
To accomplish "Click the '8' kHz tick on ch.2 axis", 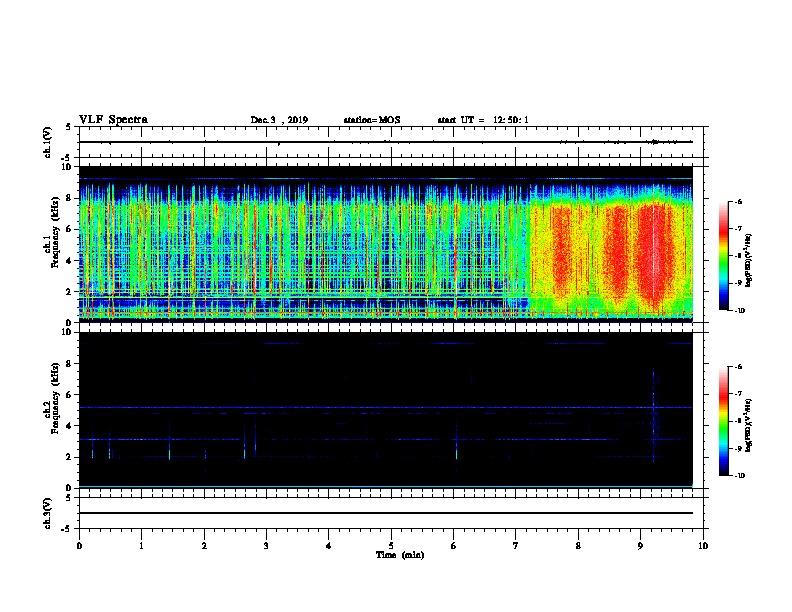I will (70, 364).
